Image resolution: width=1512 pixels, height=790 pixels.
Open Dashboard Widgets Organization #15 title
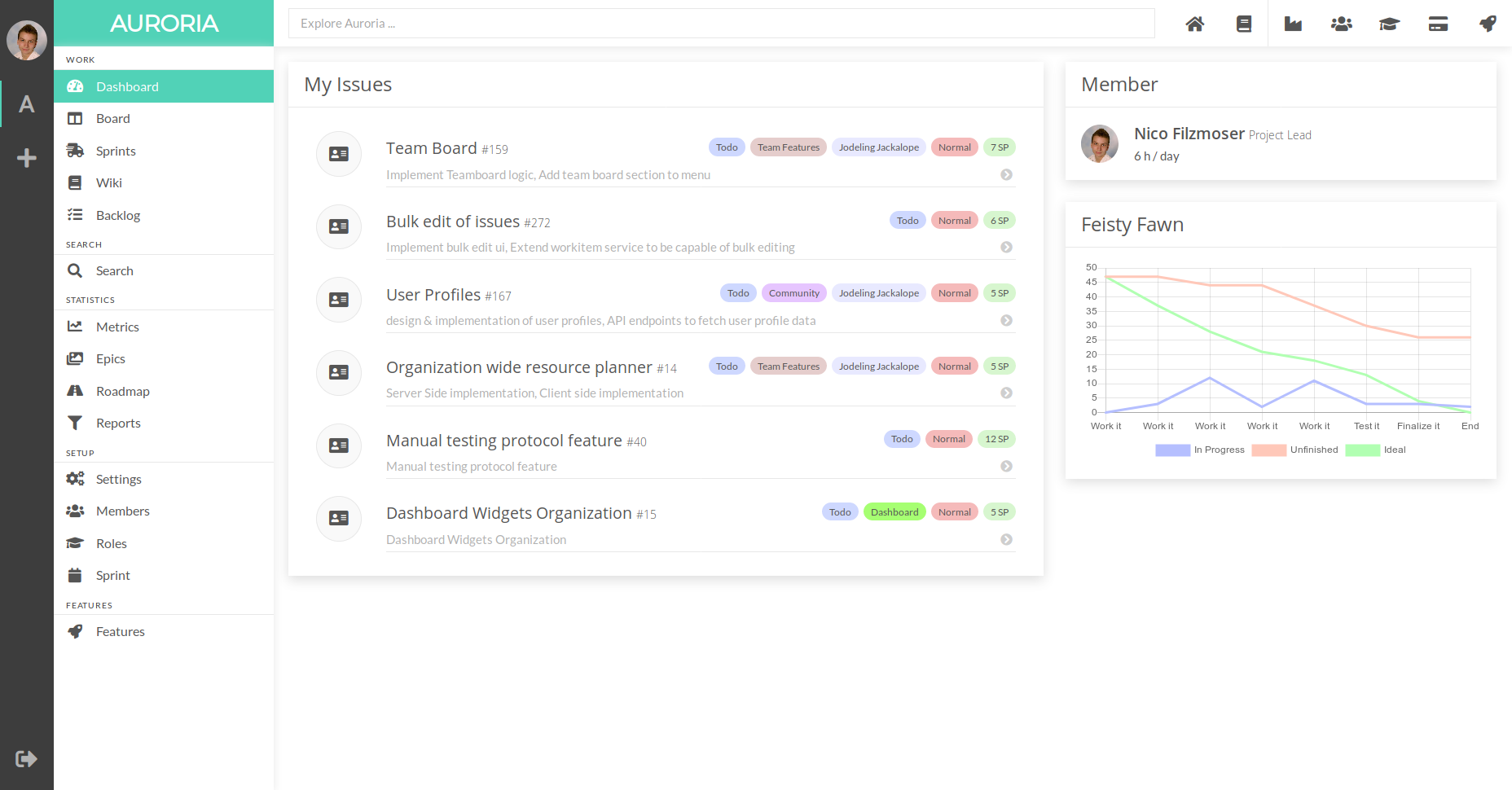tap(521, 513)
